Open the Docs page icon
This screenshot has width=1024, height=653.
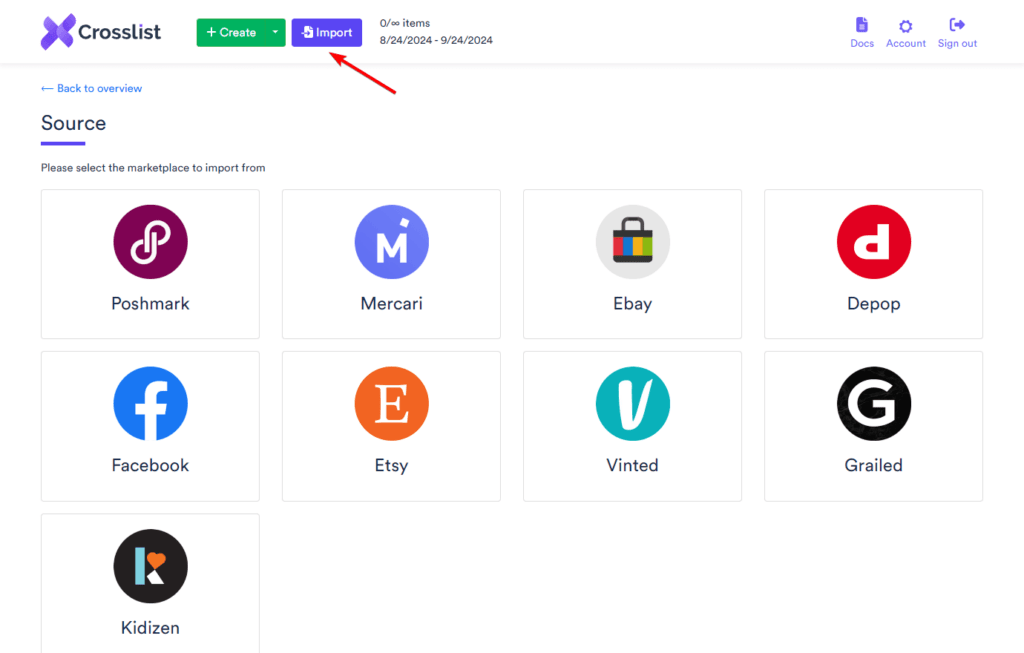coord(861,25)
